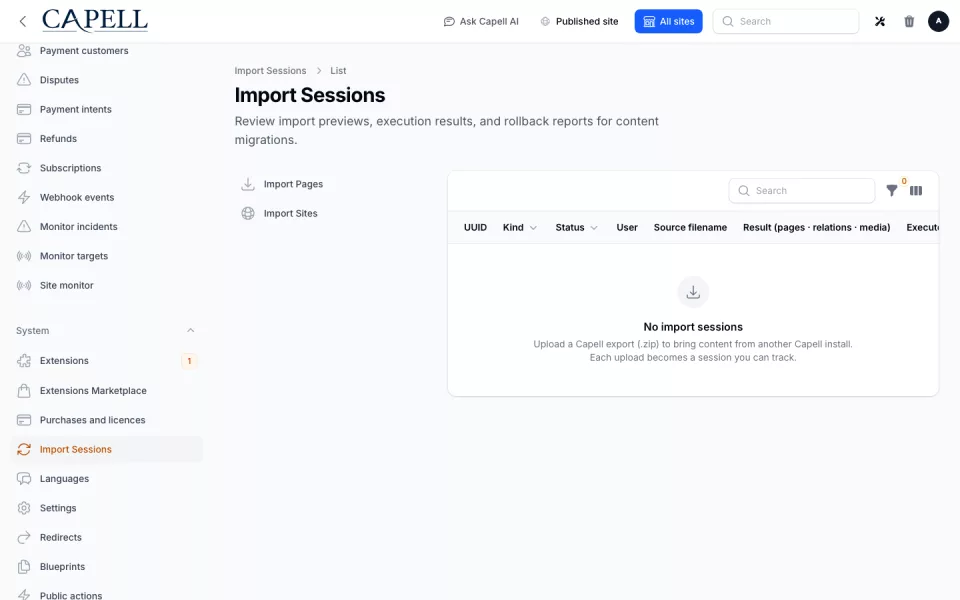Image resolution: width=960 pixels, height=600 pixels.
Task: Click the Webhook events lightning icon
Action: [24, 197]
